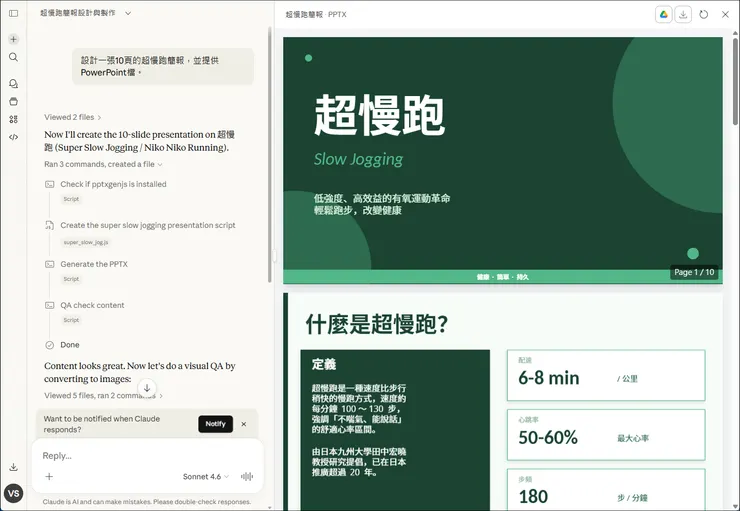
Task: Click file icon beside Create presentation script
Action: click(x=50, y=225)
